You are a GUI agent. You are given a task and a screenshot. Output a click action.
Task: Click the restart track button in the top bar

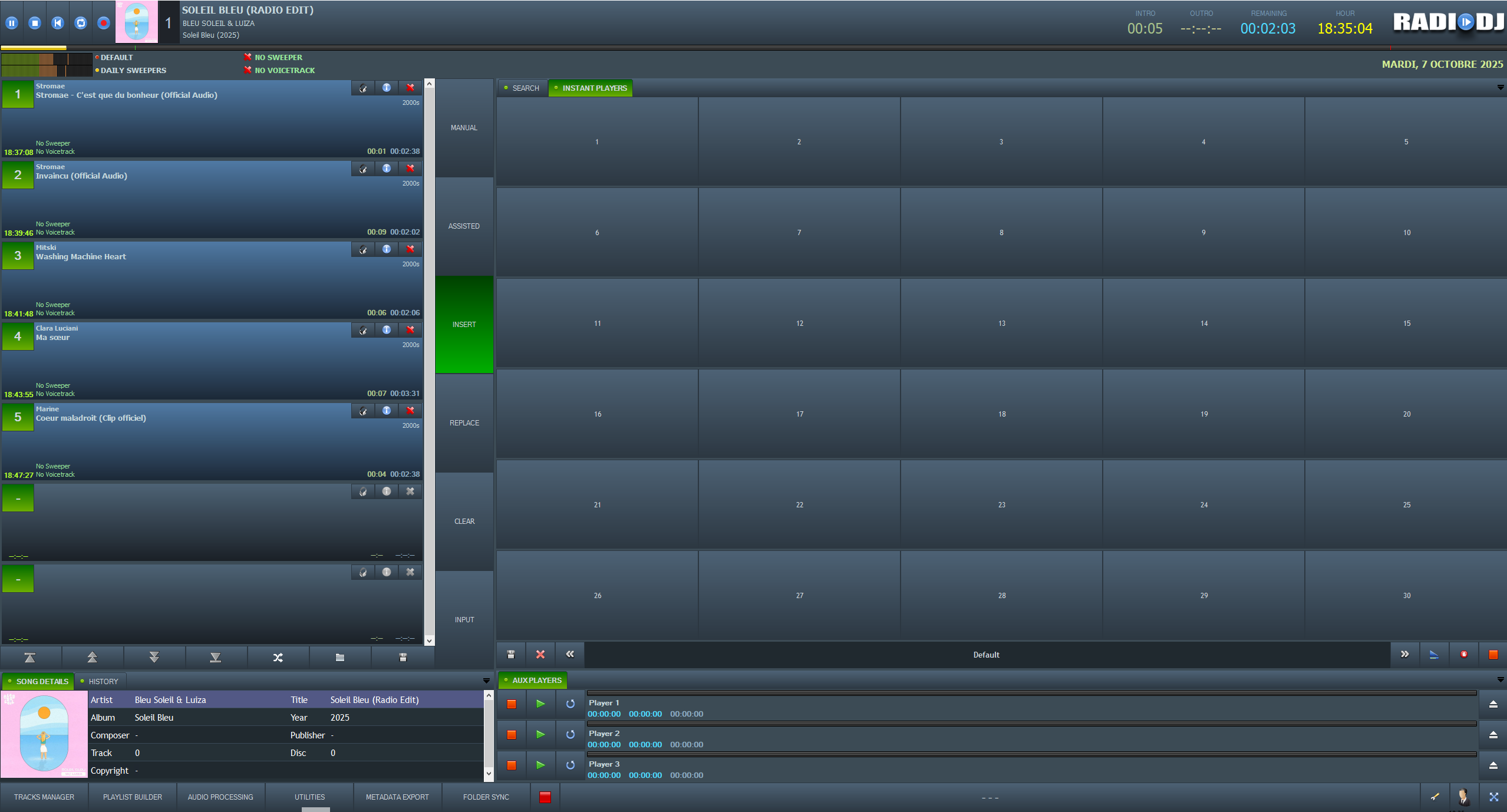pos(58,23)
